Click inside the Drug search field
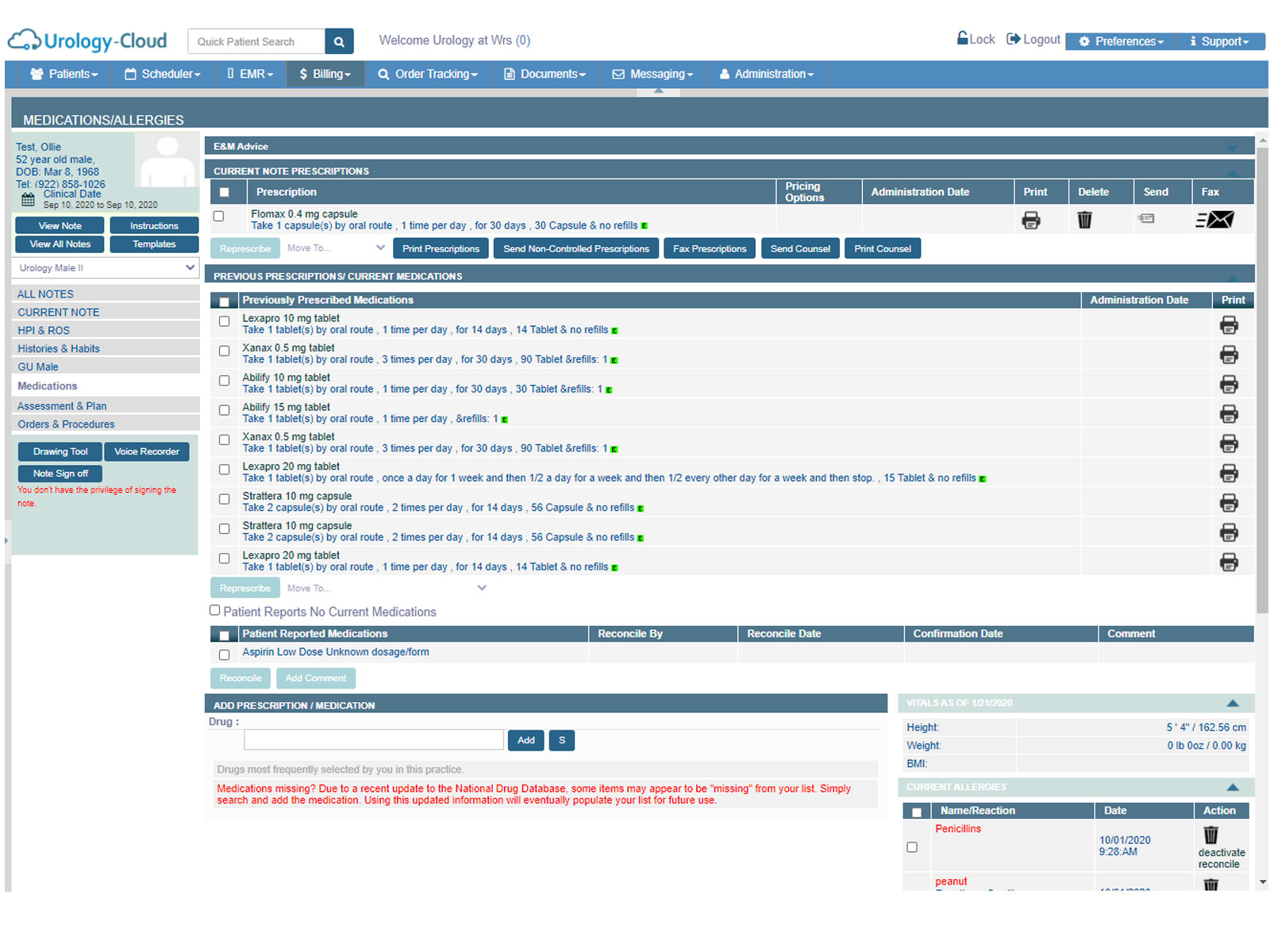 [x=373, y=739]
